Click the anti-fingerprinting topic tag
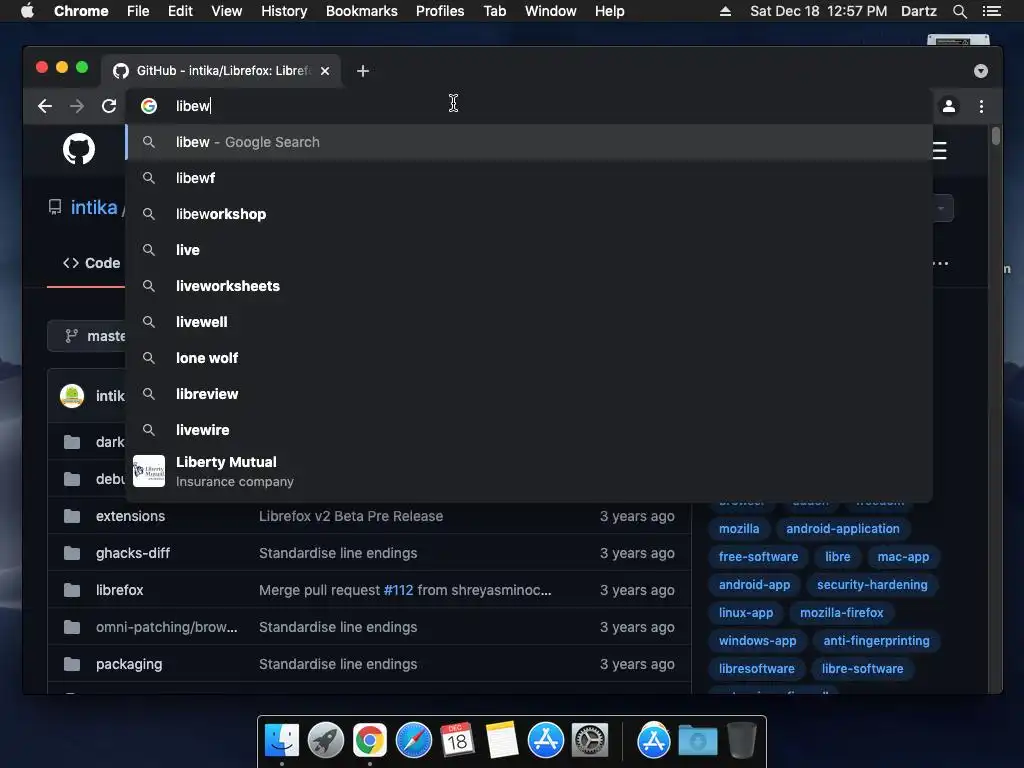1024x768 pixels. pos(876,641)
